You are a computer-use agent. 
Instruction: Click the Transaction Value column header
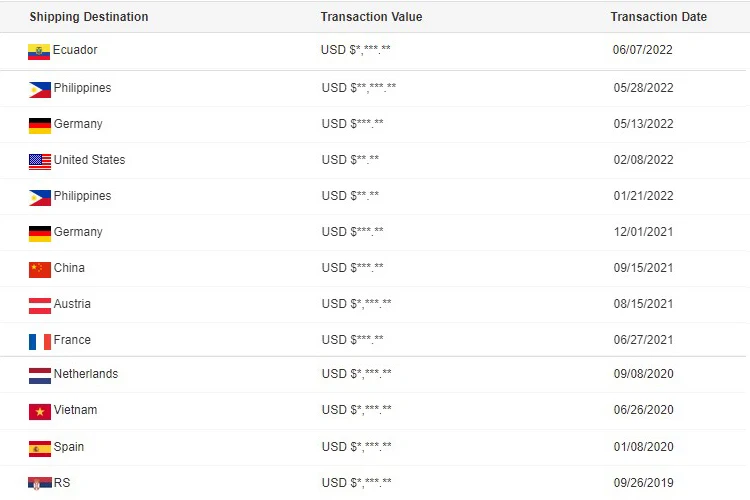pyautogui.click(x=371, y=17)
